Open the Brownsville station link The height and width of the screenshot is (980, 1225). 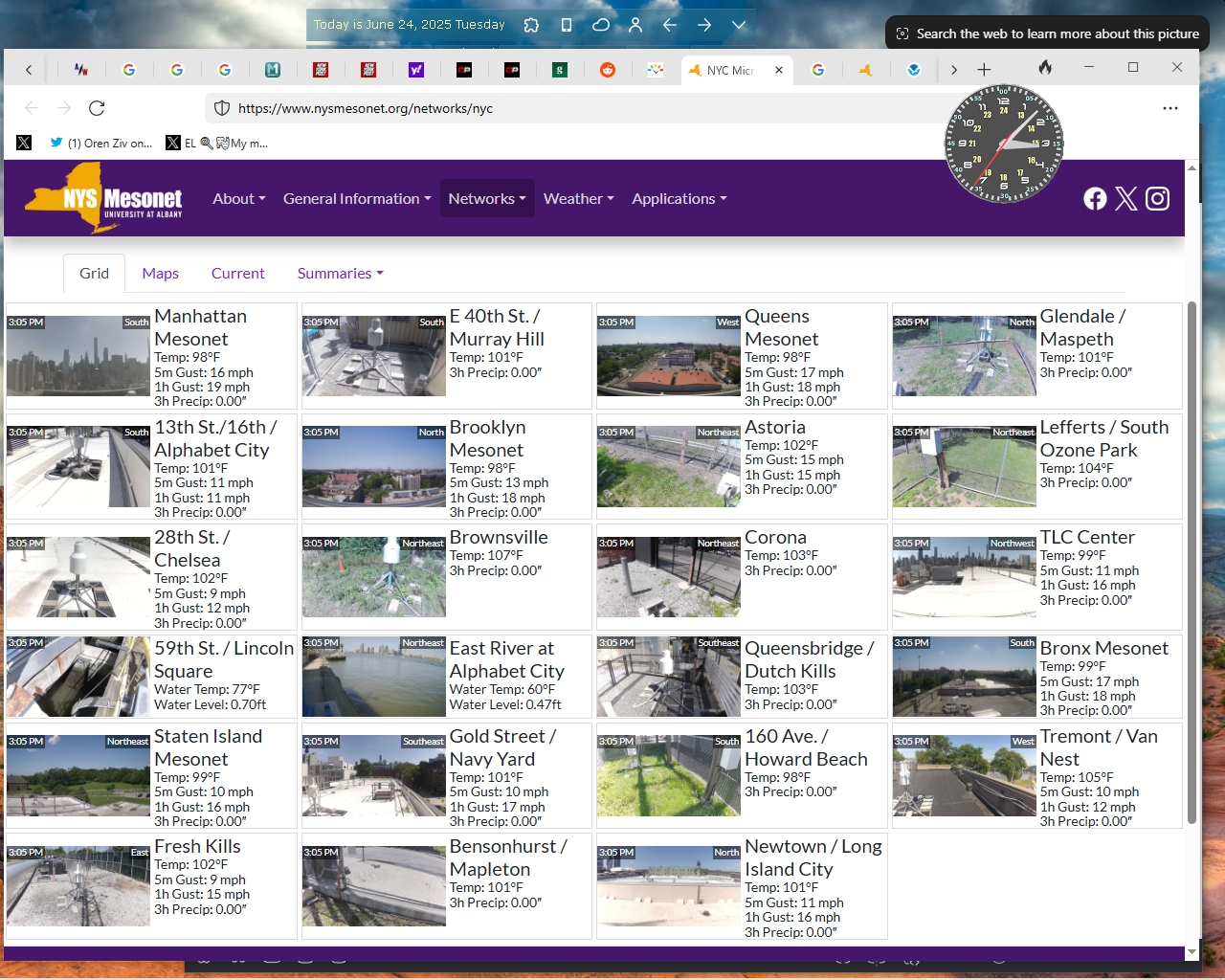click(x=499, y=538)
